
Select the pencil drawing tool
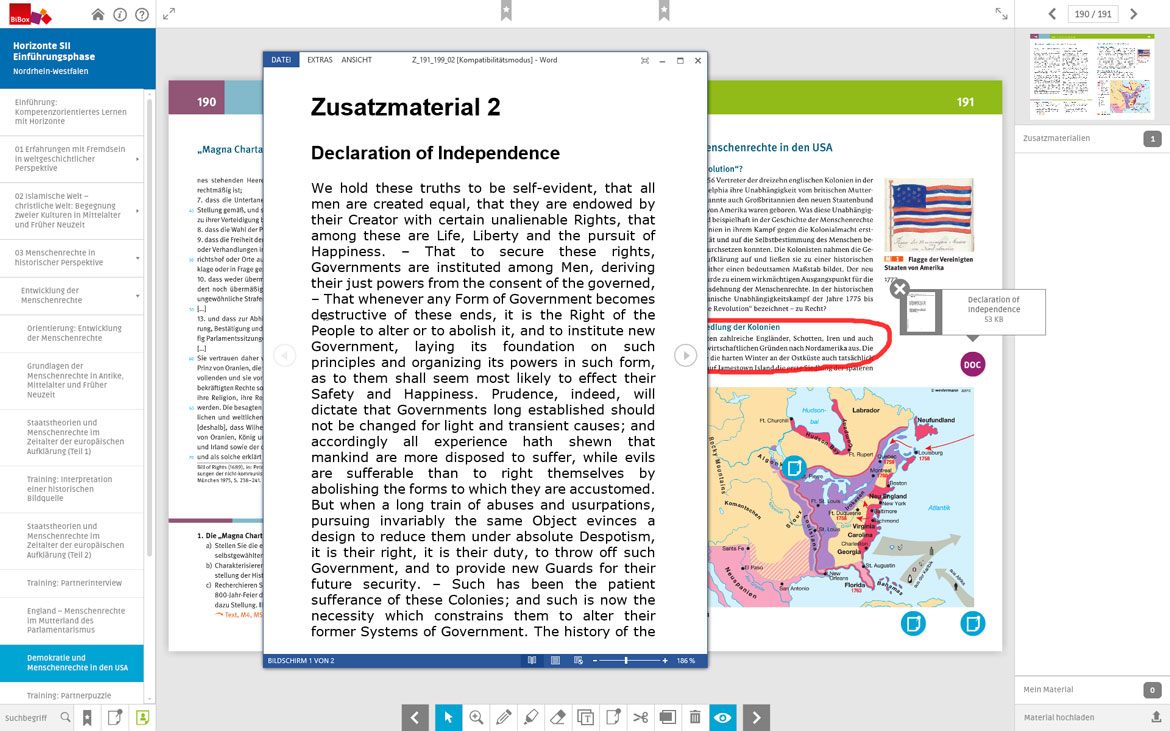click(503, 717)
